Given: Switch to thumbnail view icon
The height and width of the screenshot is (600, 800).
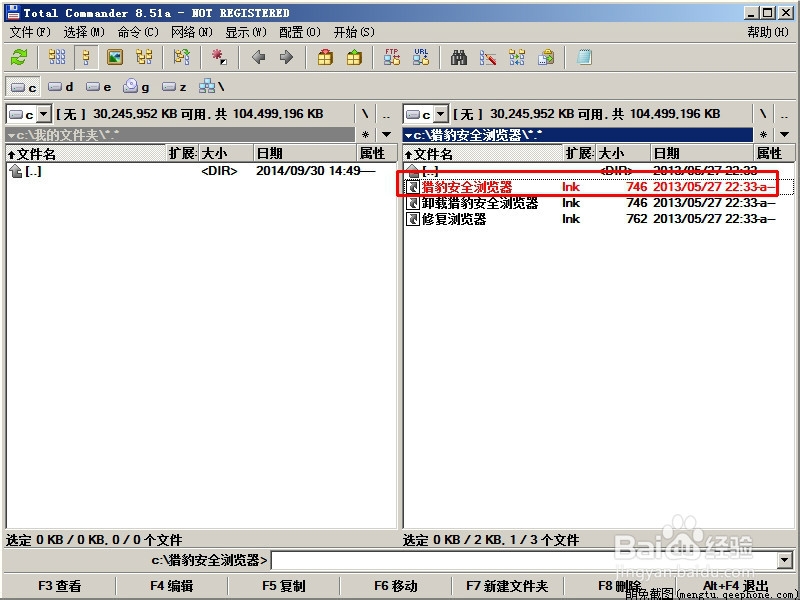Looking at the screenshot, I should (115, 57).
